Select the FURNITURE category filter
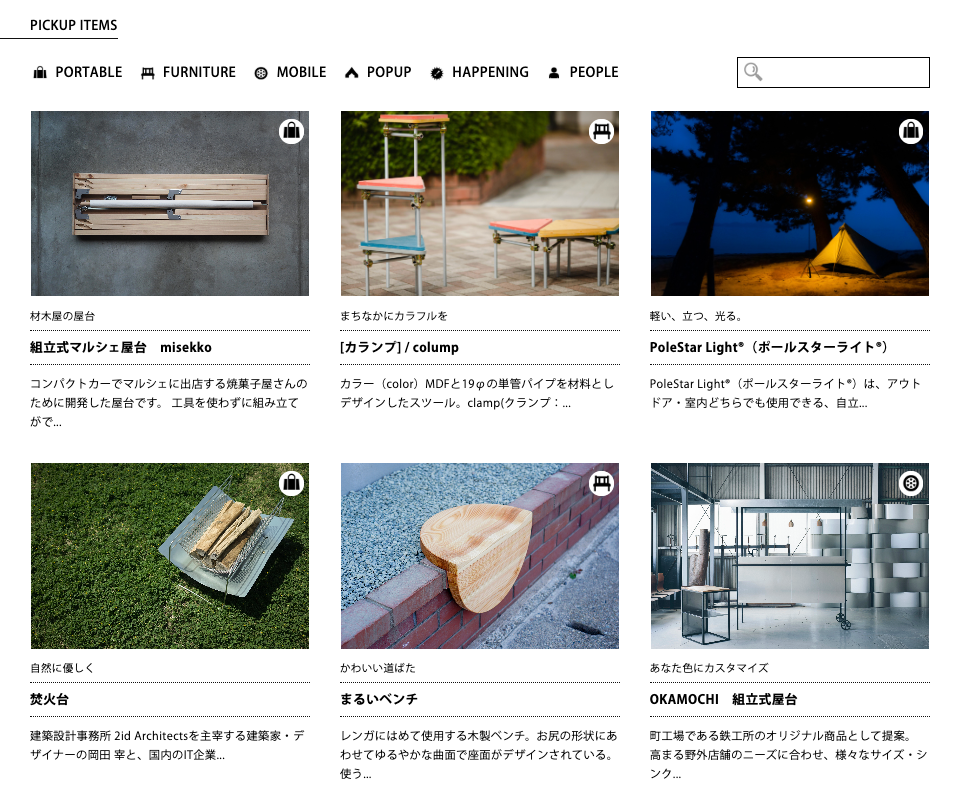 tap(199, 72)
